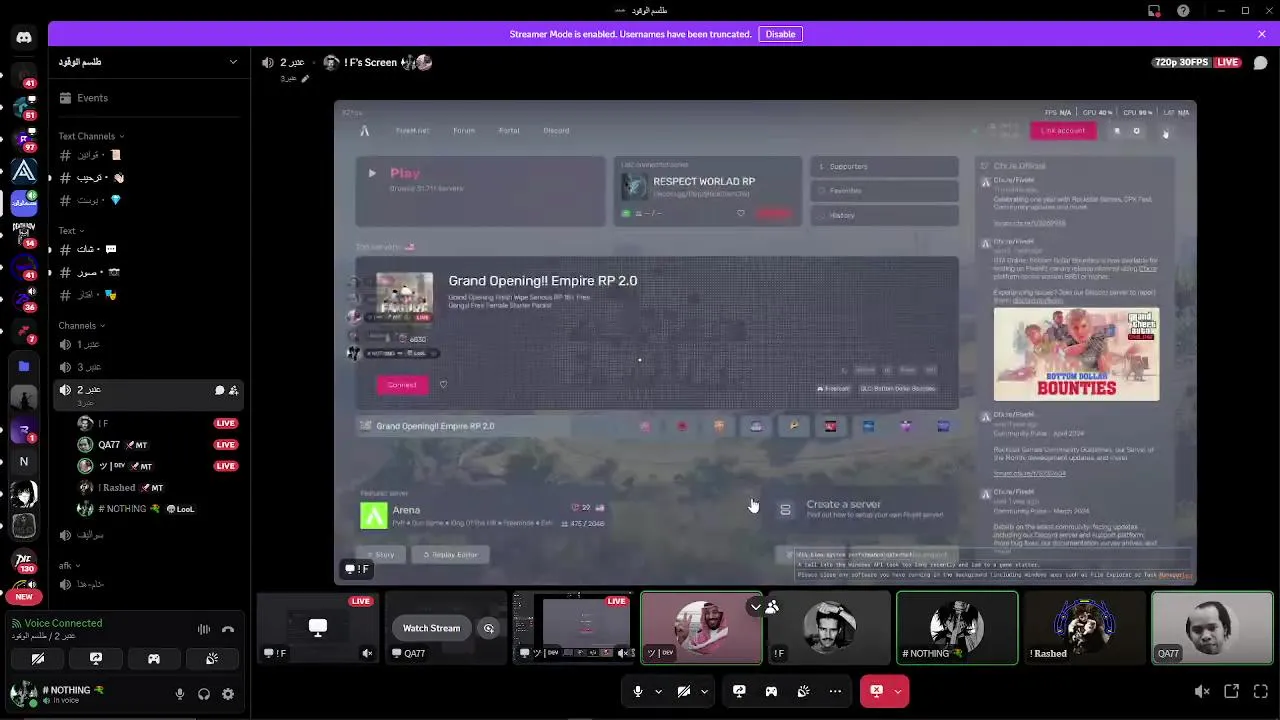1280x720 pixels.
Task: Open Discord tab in streamed FiveM window
Action: (x=556, y=131)
